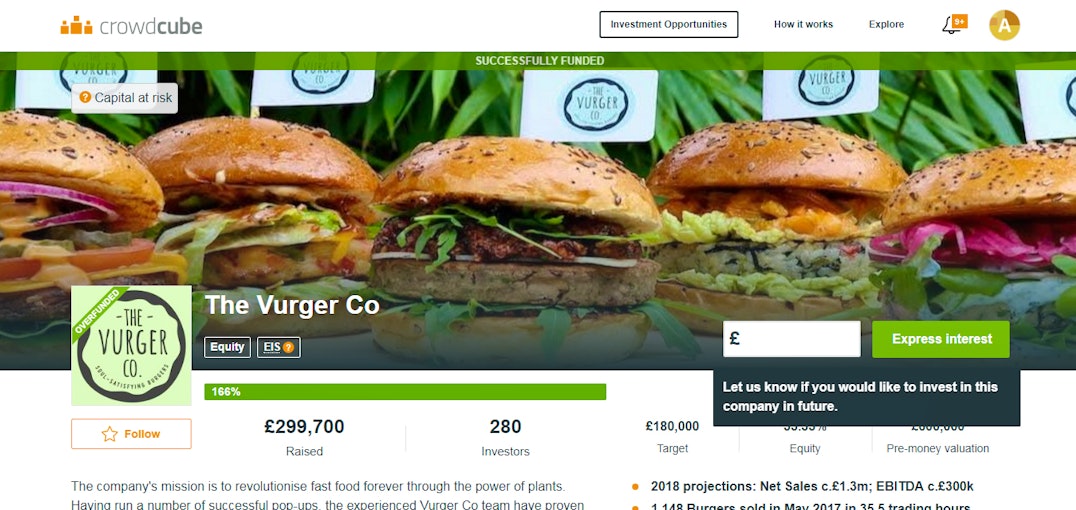The height and width of the screenshot is (510, 1076).
Task: Click the Express interest button
Action: click(941, 339)
